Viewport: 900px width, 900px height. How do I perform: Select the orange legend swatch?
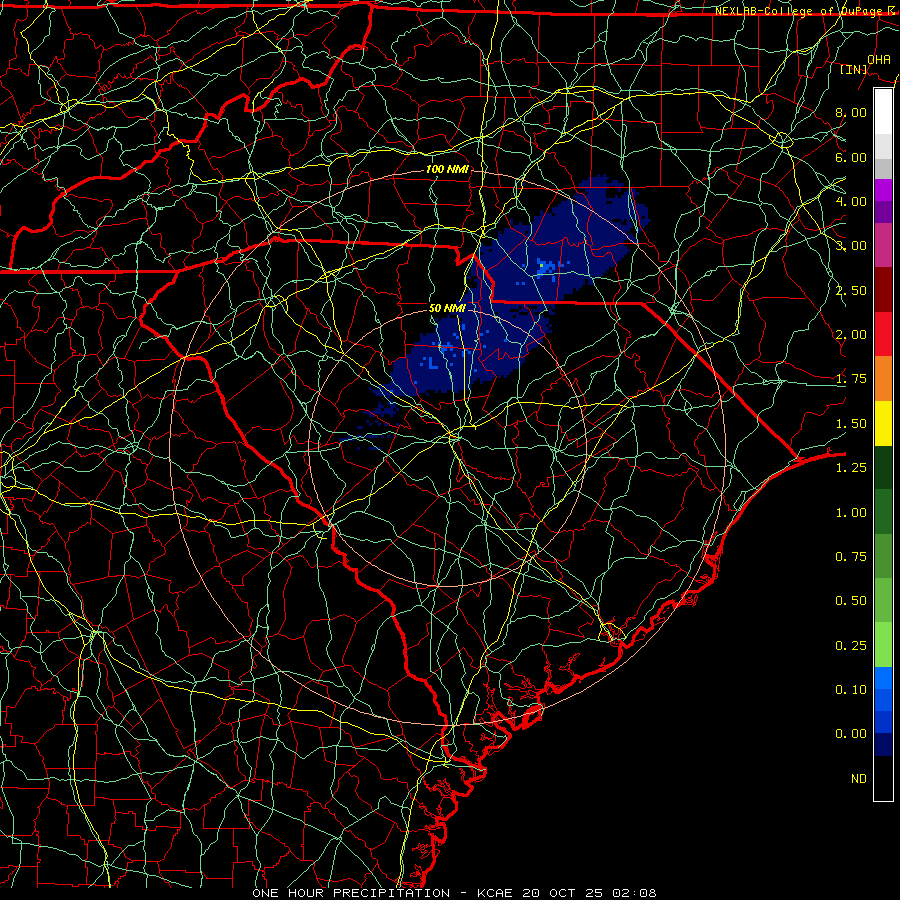(883, 379)
